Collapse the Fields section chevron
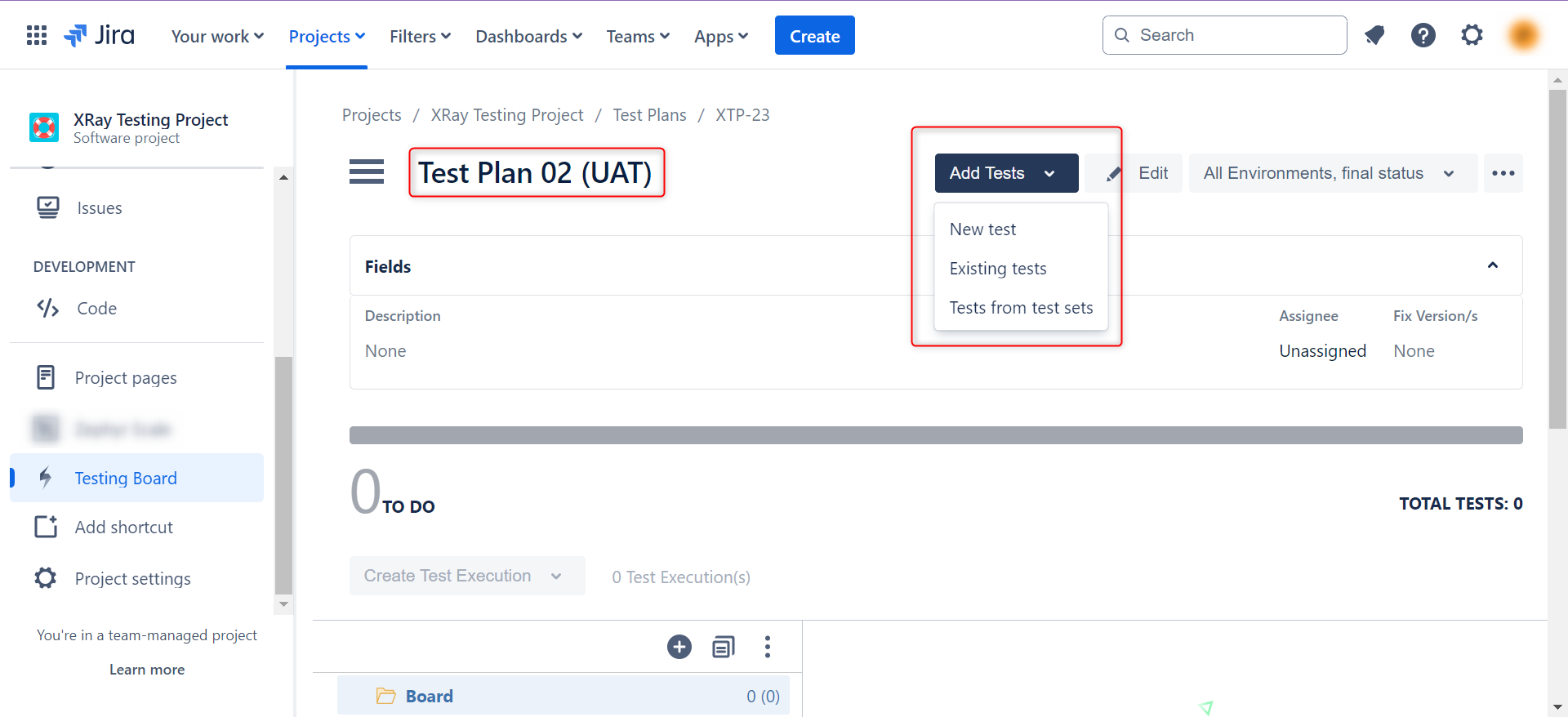Image resolution: width=1568 pixels, height=717 pixels. [1492, 265]
